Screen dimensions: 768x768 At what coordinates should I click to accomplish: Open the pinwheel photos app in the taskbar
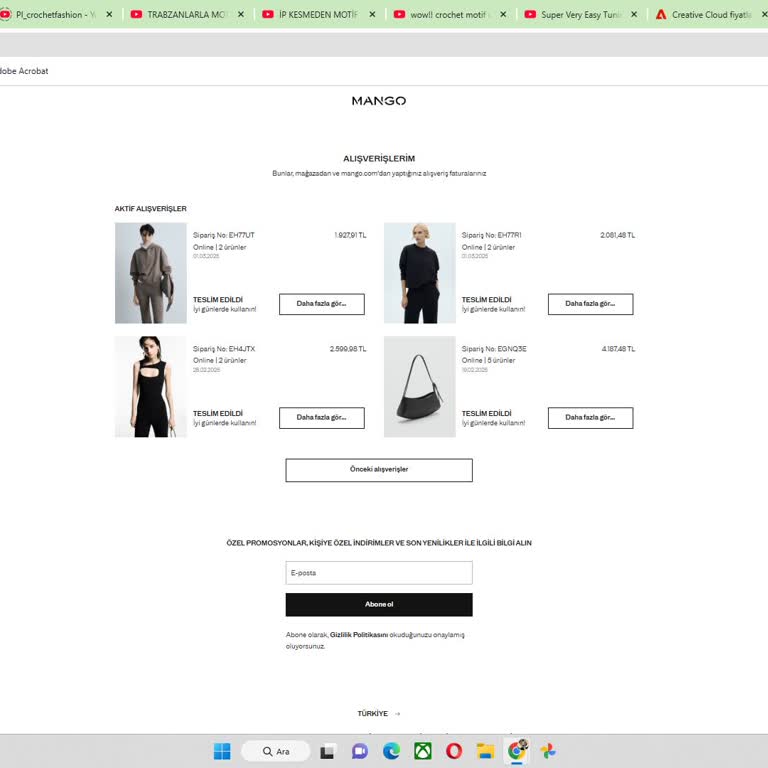(548, 751)
